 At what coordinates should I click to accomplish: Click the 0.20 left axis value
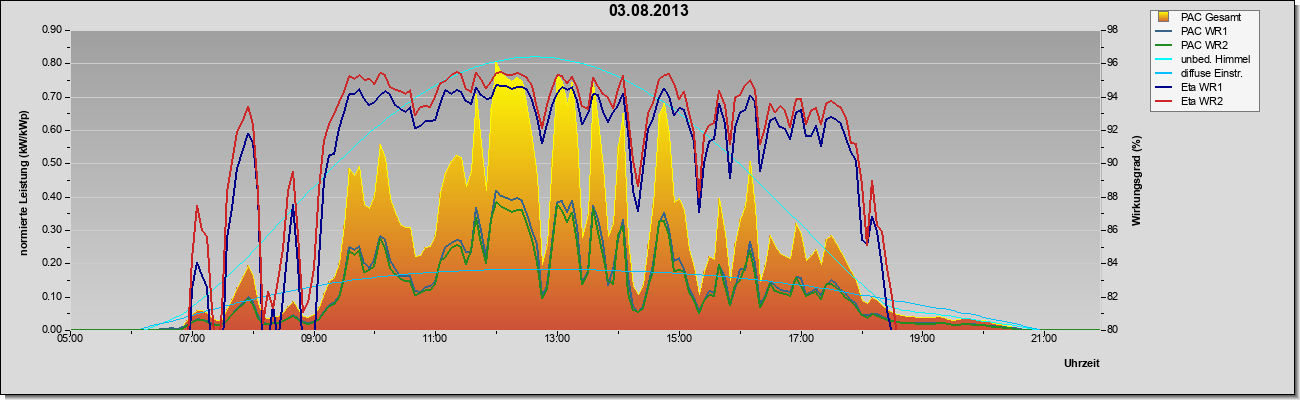tap(52, 263)
